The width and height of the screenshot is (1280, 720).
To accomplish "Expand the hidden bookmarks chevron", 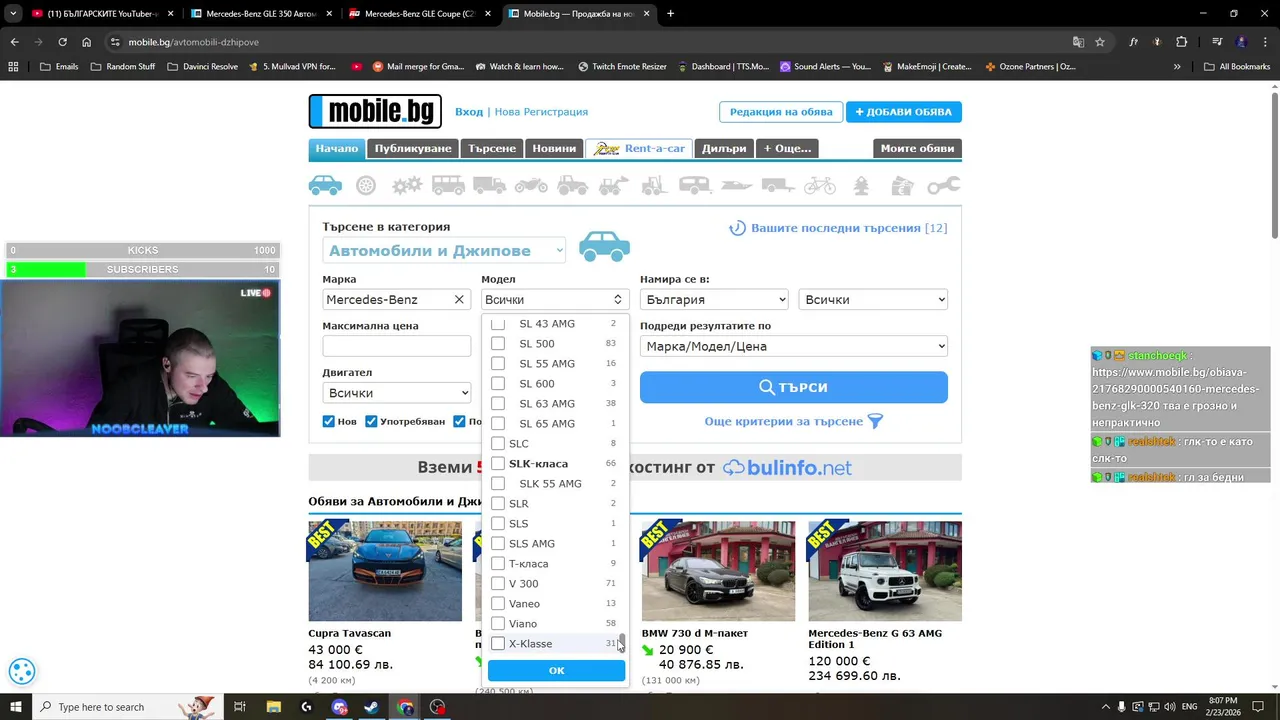I will coord(1177,67).
